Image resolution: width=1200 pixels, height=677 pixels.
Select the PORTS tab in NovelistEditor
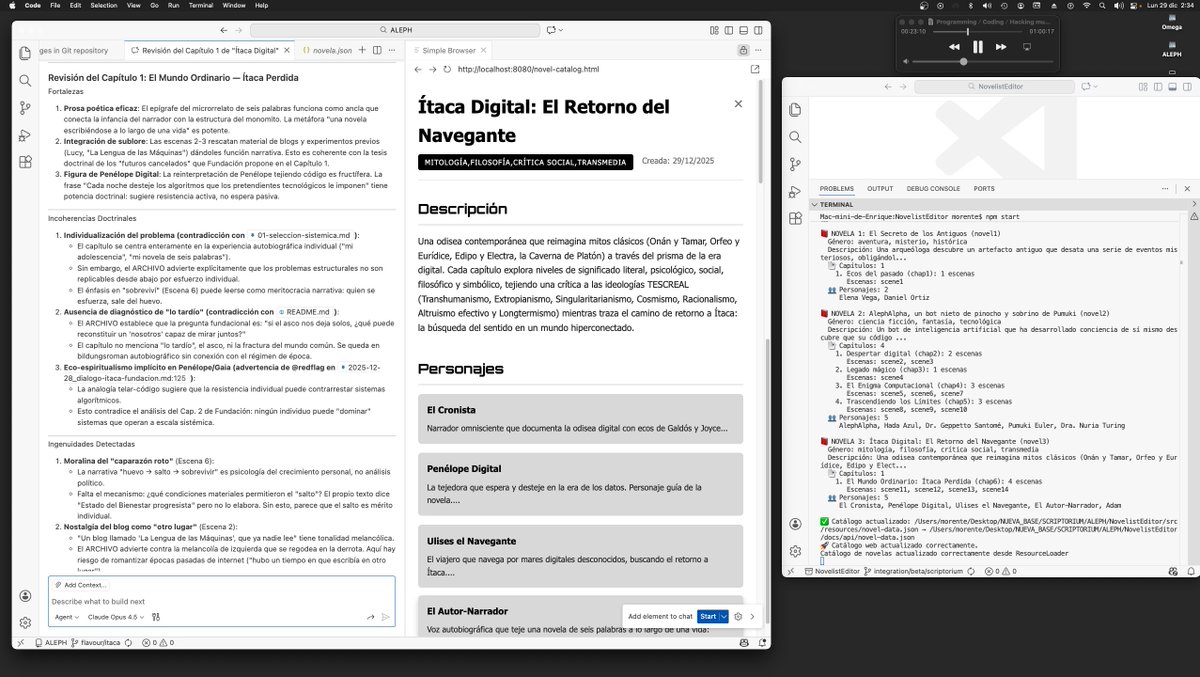[x=984, y=188]
